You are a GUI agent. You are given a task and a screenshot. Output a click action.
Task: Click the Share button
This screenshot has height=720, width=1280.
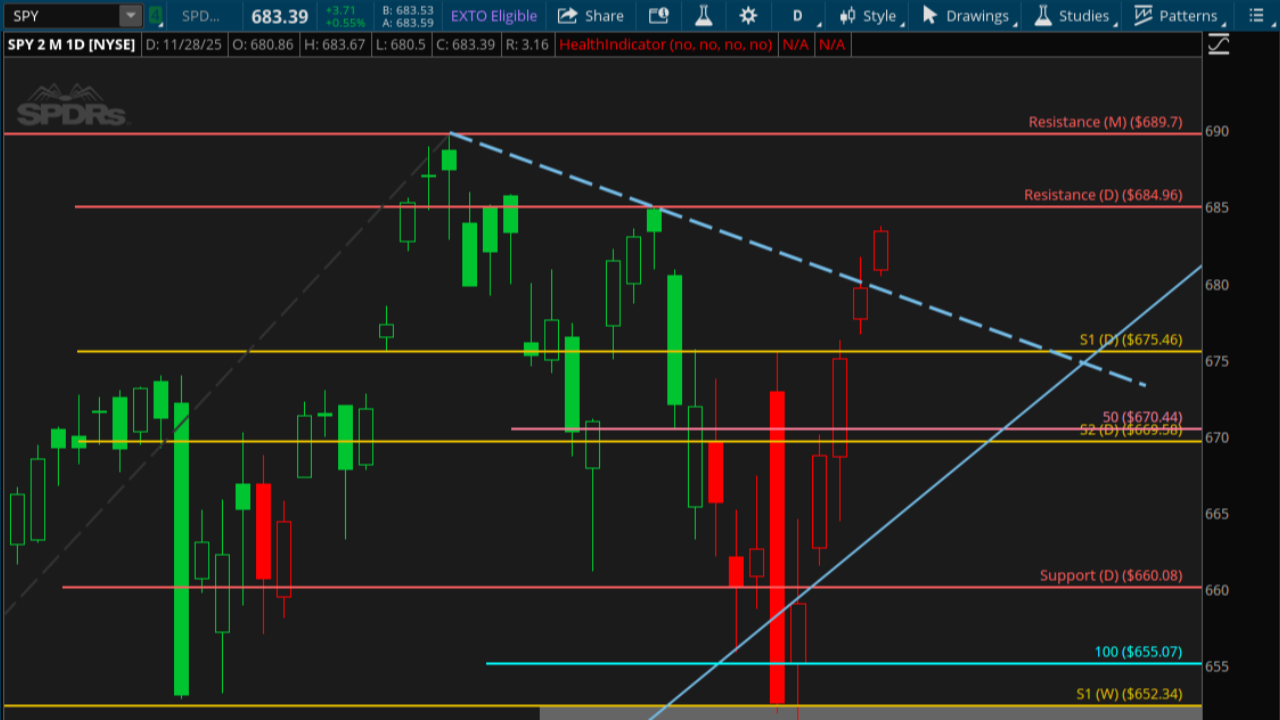pyautogui.click(x=590, y=16)
